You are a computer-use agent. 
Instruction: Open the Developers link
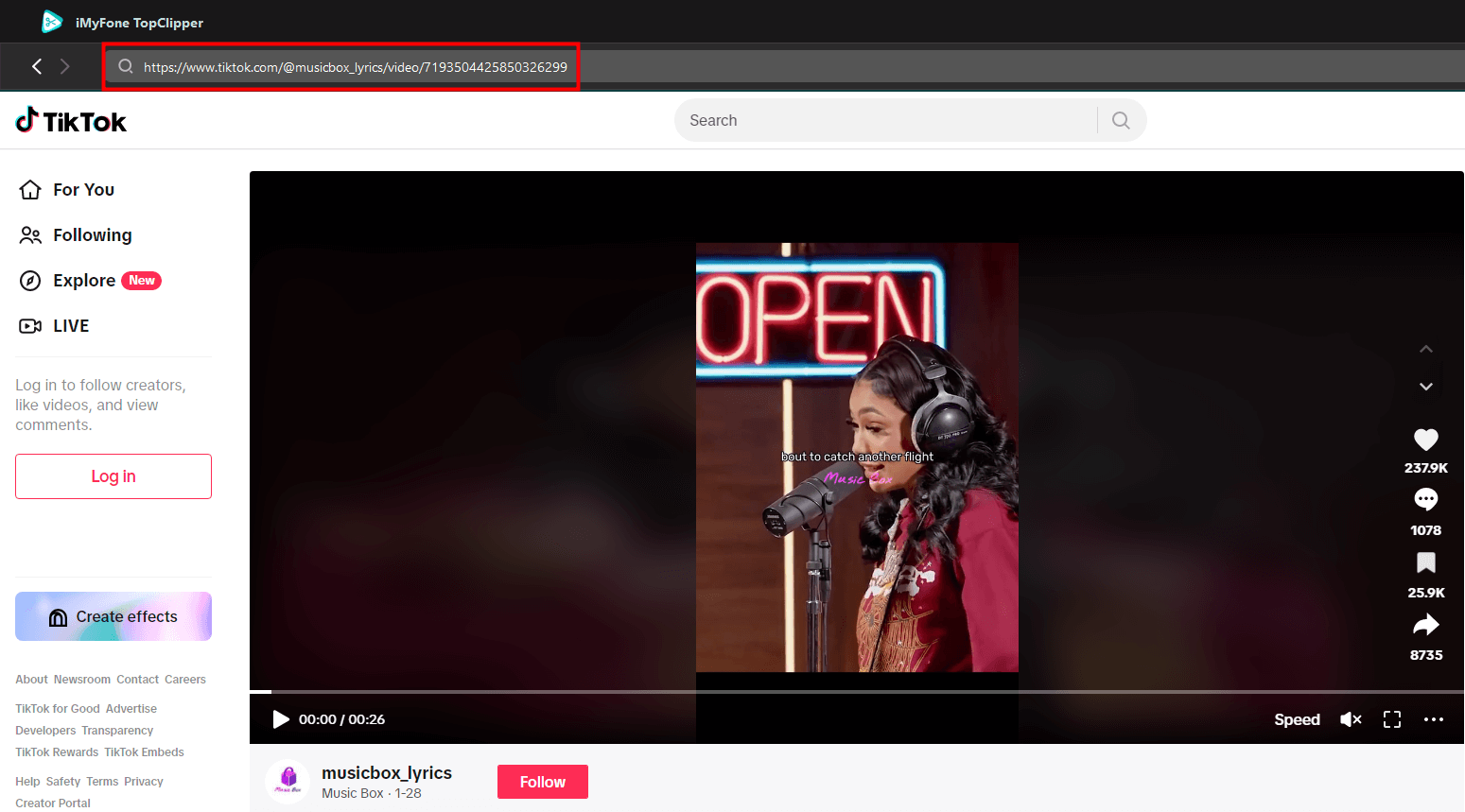click(45, 731)
